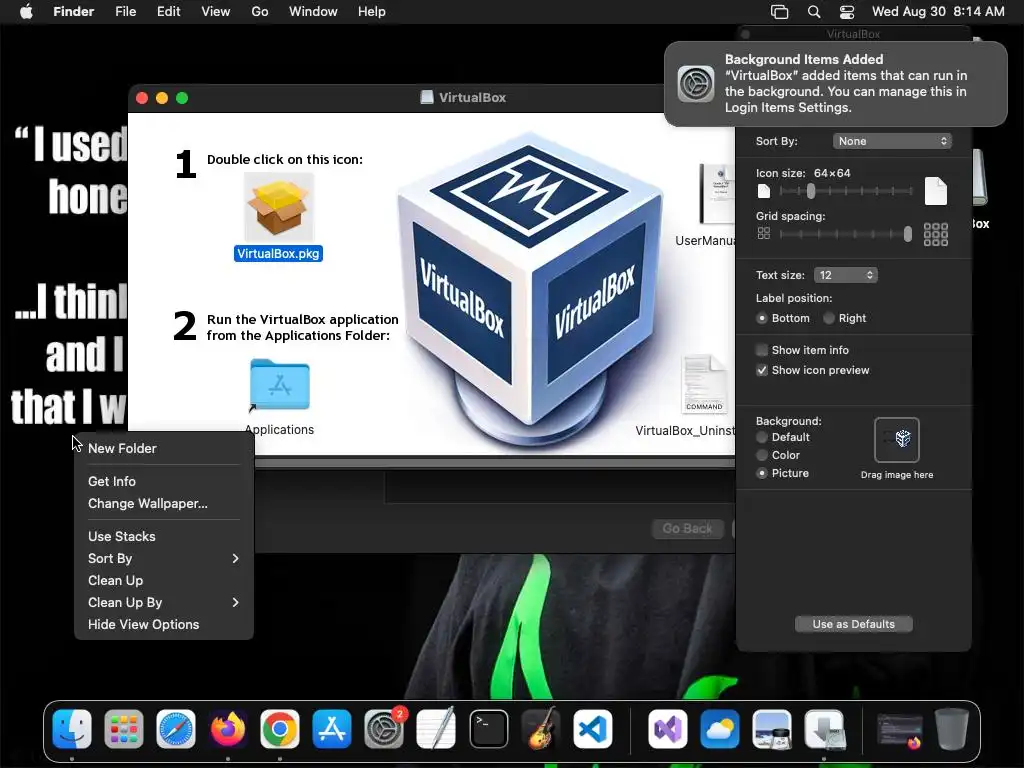This screenshot has height=768, width=1024.
Task: Open the App Store from the Dock
Action: [x=332, y=729]
